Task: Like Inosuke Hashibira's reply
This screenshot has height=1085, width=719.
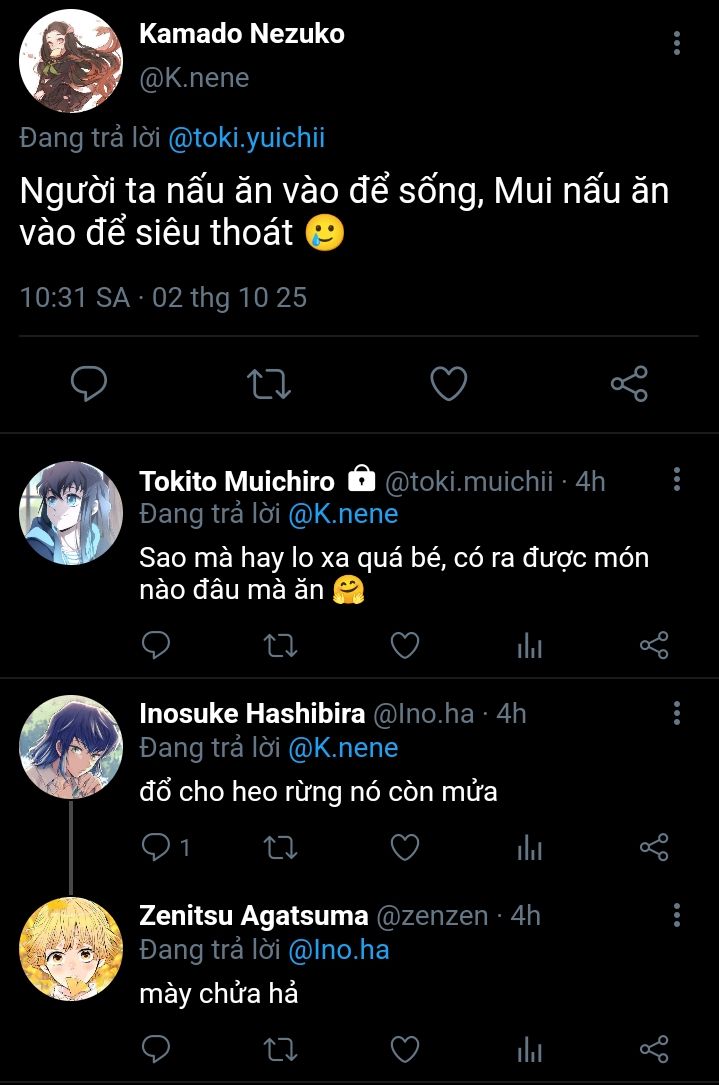Action: 404,848
